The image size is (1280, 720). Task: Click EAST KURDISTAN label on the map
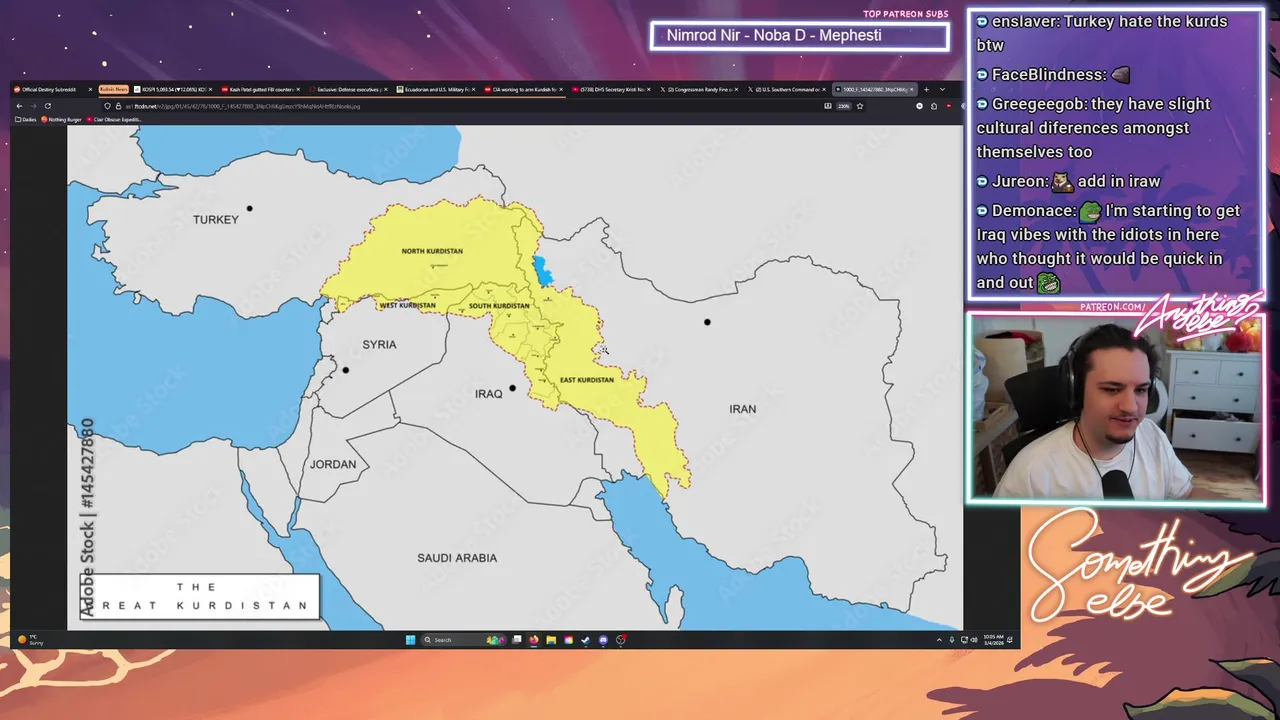click(587, 380)
